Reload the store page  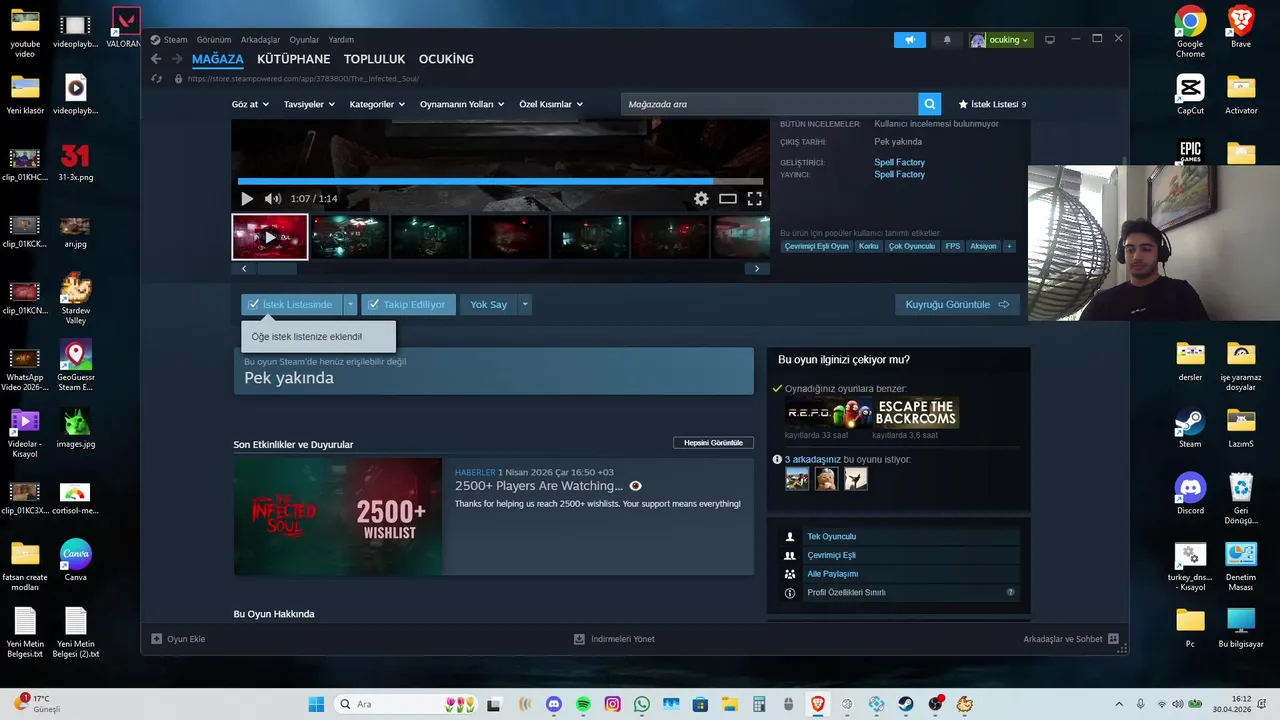click(157, 78)
